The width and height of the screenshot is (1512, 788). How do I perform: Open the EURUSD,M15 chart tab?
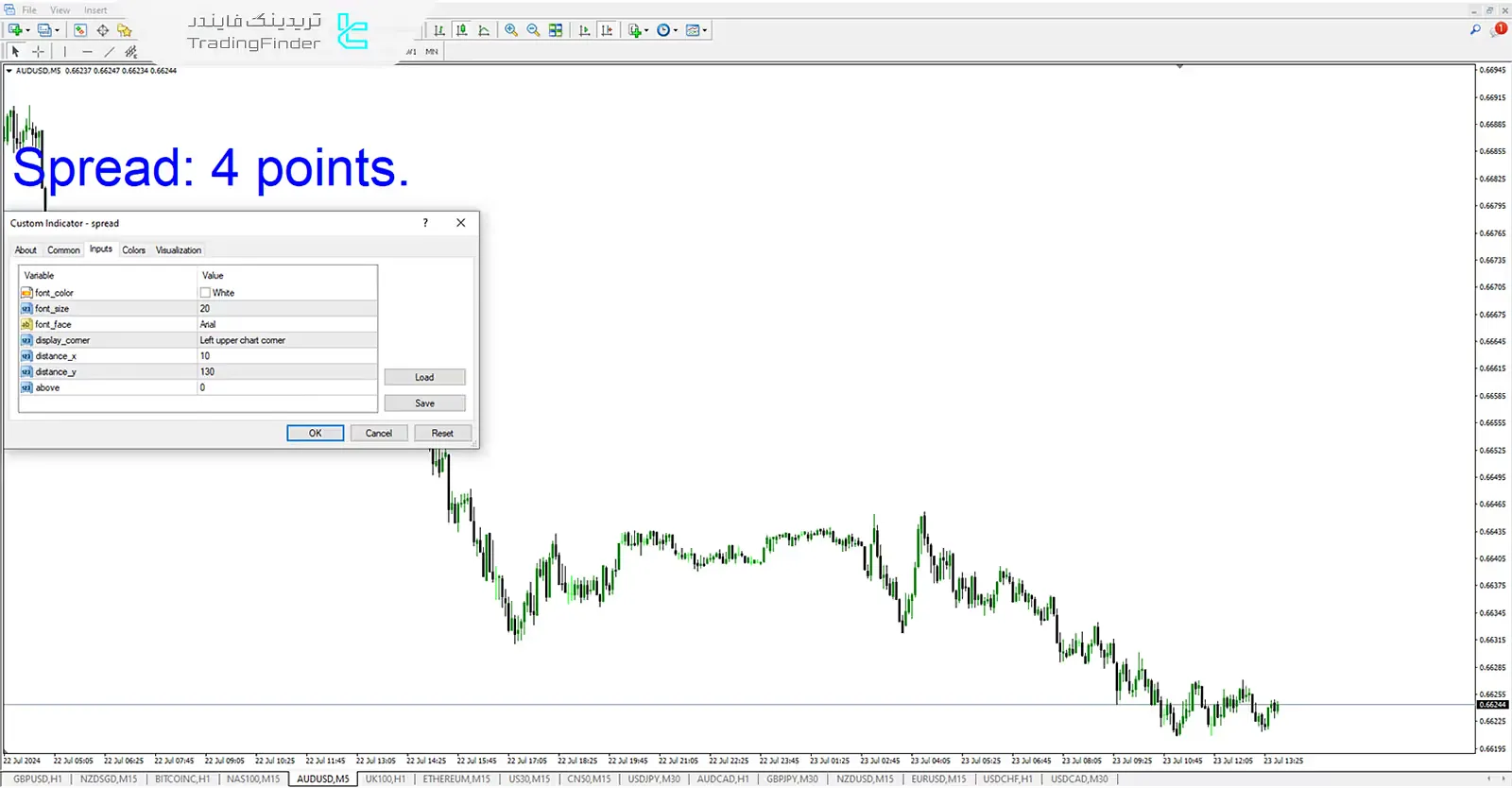point(938,779)
